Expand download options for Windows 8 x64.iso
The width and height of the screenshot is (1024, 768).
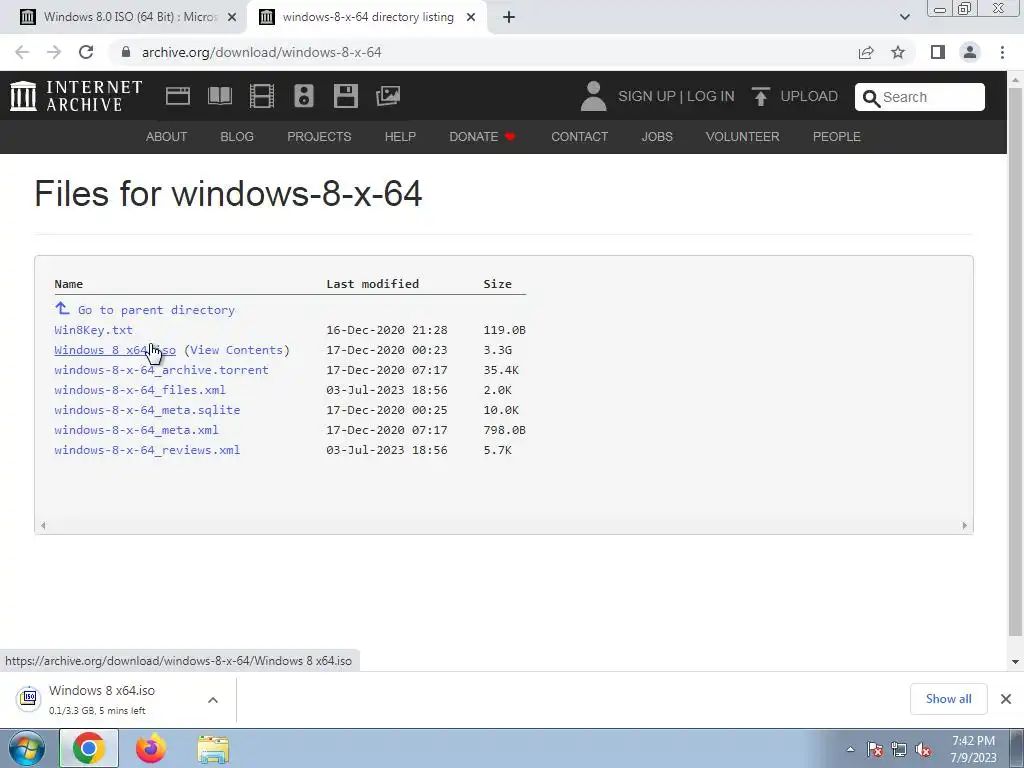coord(213,700)
